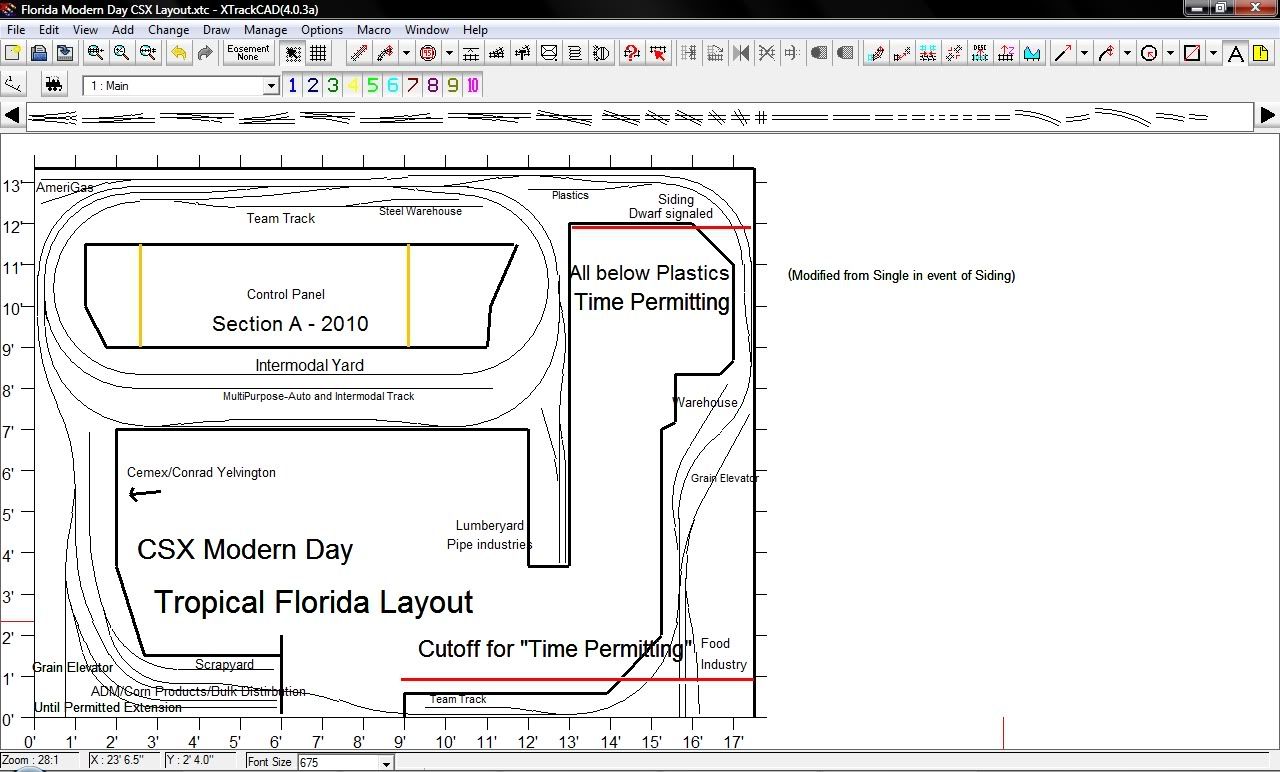
Task: Open the Options menu
Action: click(x=322, y=30)
